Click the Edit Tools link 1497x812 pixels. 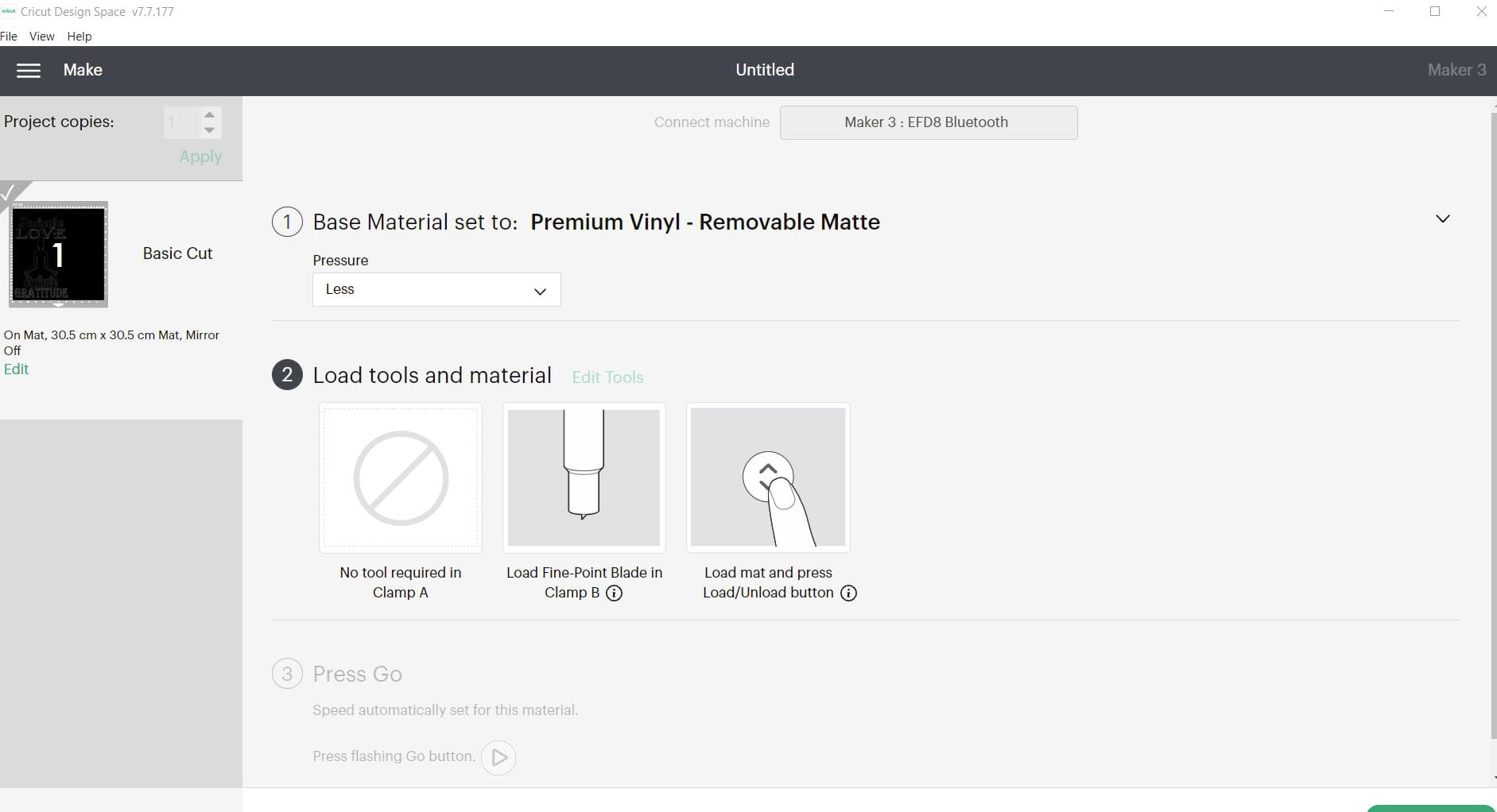[x=607, y=377]
